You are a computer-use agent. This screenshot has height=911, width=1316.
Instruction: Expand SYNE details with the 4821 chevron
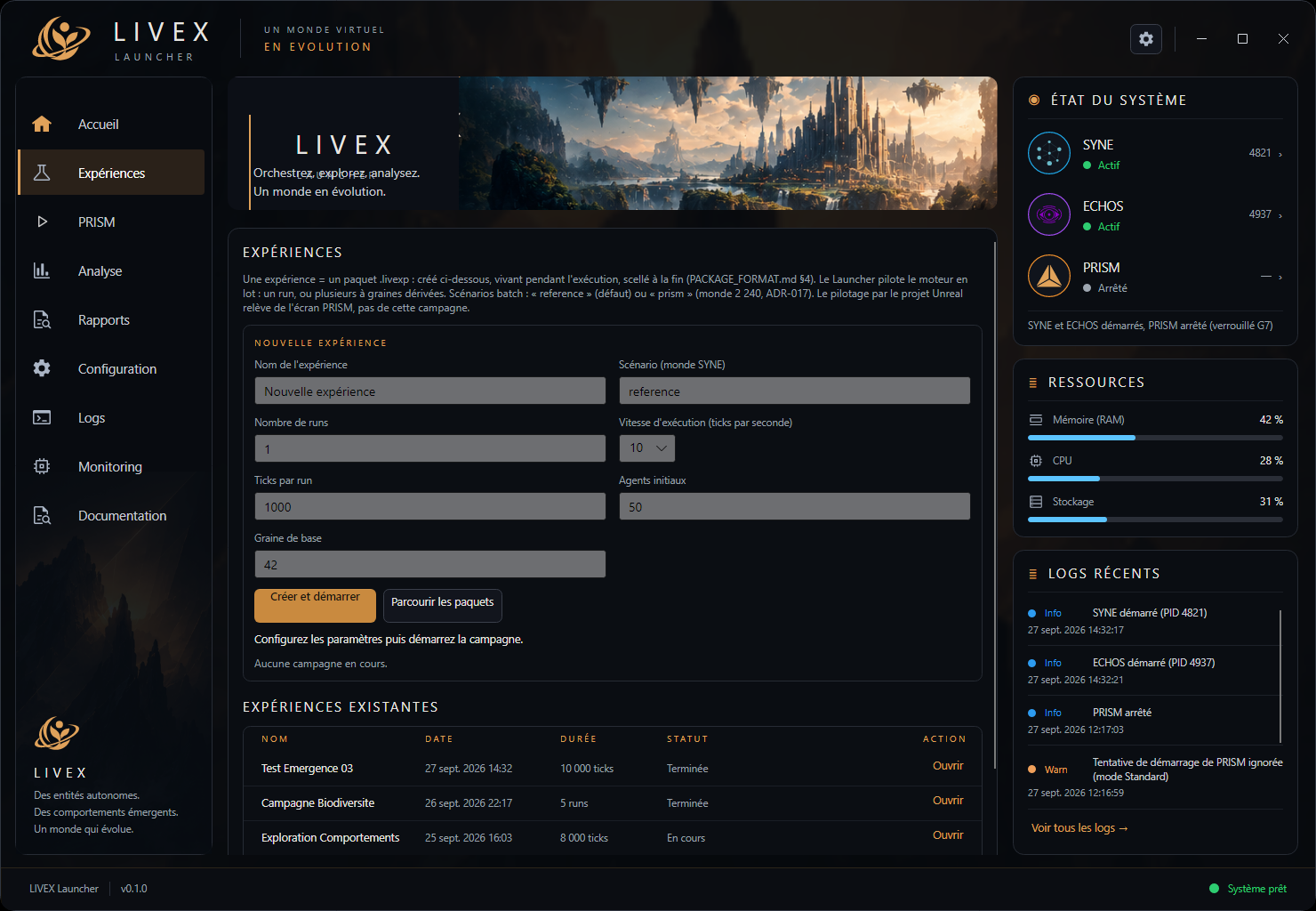point(1280,154)
